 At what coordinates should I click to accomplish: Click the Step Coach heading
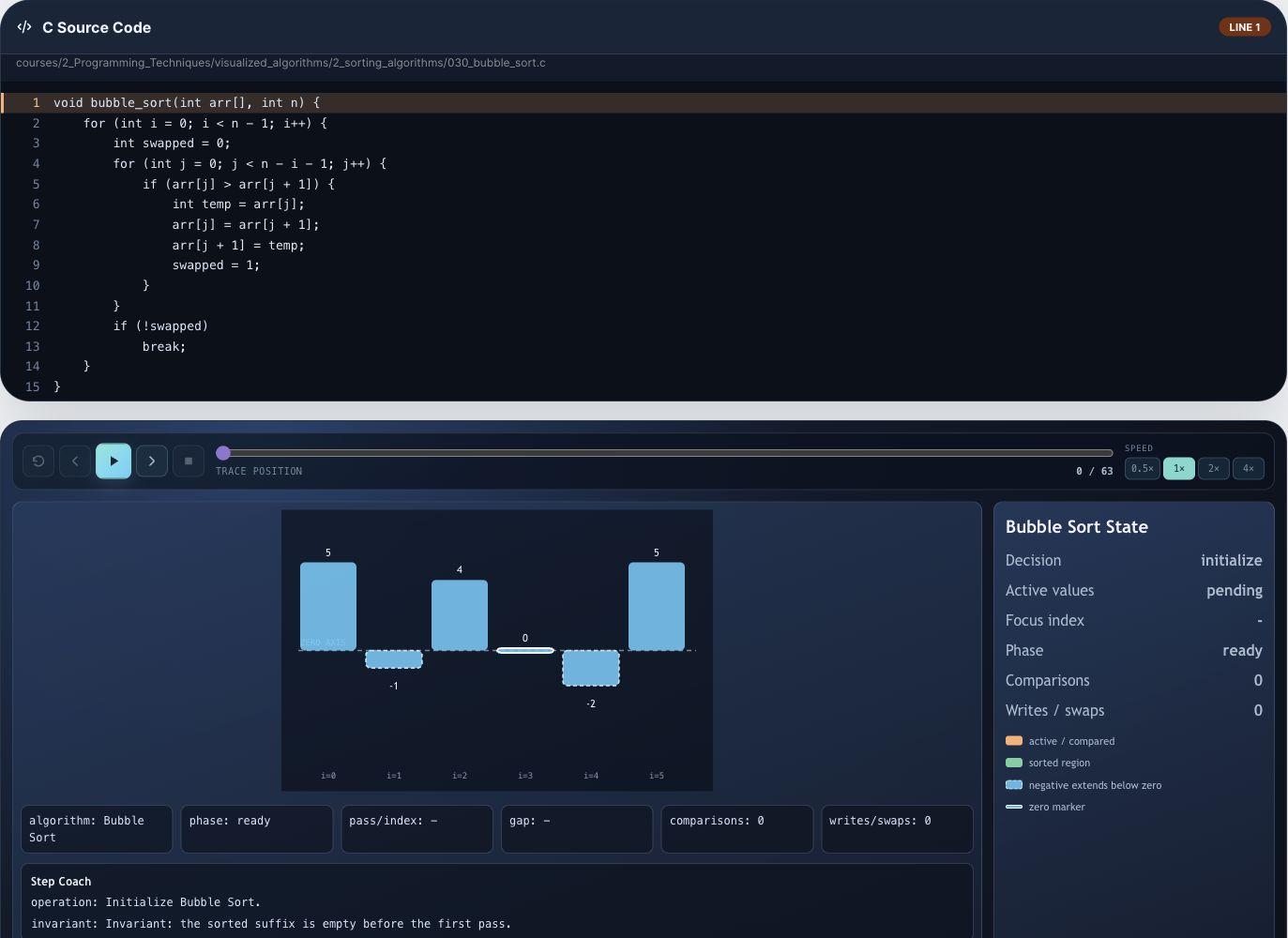[61, 882]
